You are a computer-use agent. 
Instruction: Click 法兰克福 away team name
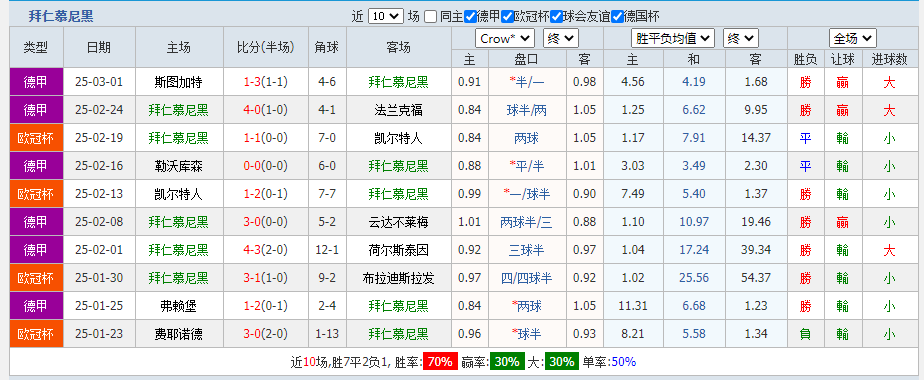coord(398,110)
